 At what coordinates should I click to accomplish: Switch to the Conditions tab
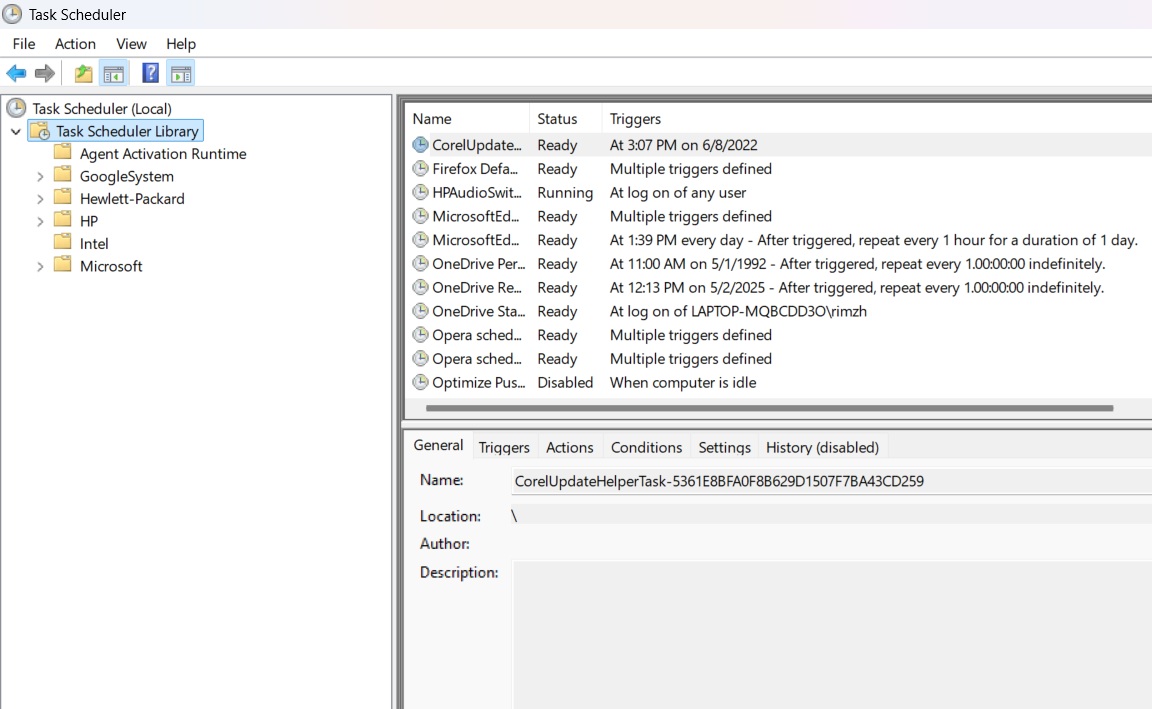[x=646, y=446]
